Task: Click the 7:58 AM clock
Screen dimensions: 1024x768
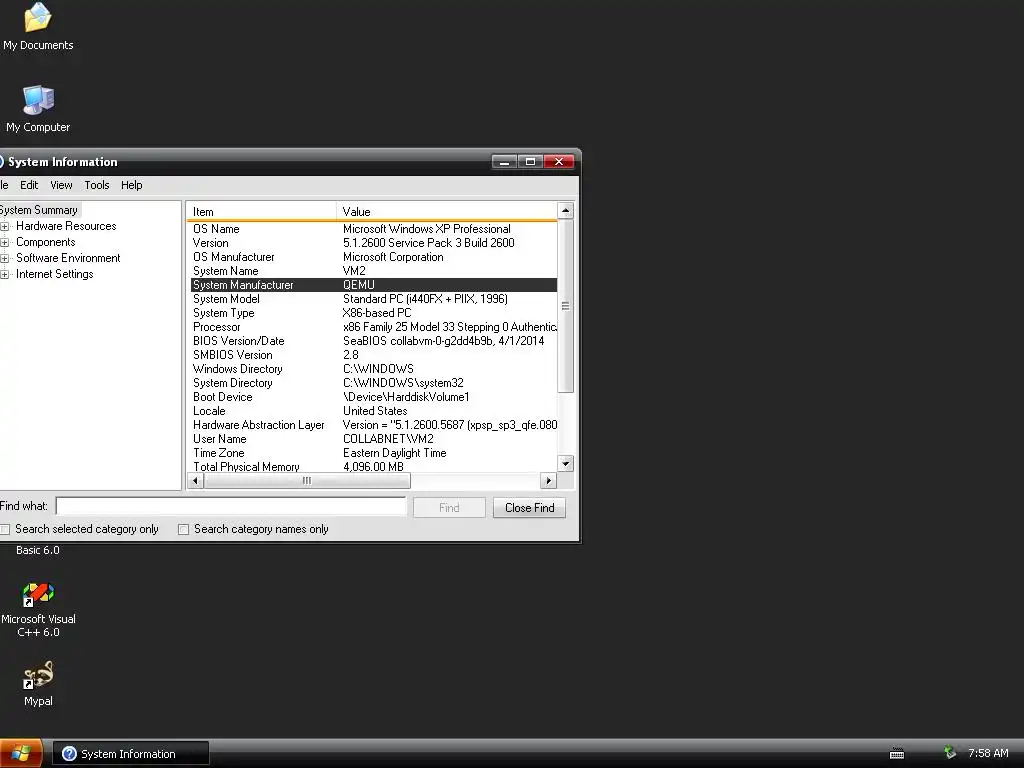Action: pyautogui.click(x=988, y=753)
